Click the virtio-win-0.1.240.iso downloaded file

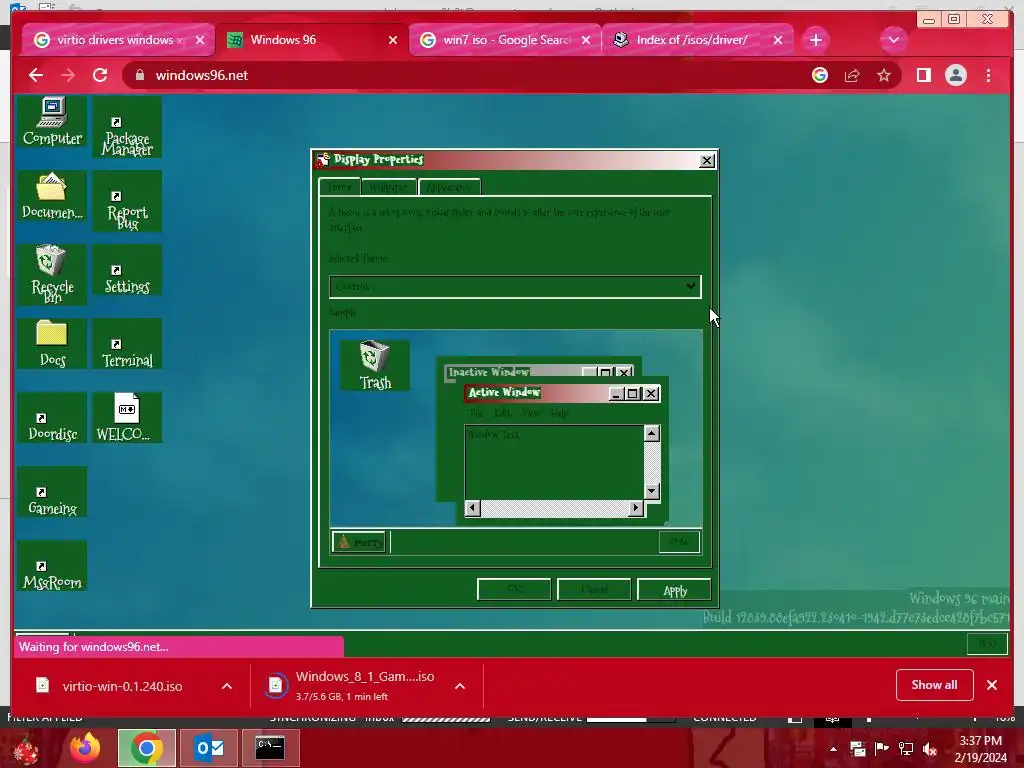click(x=123, y=686)
